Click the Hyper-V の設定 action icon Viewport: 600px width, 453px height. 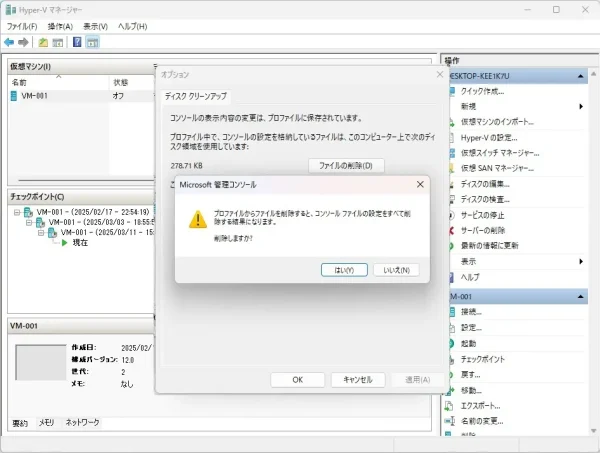coord(452,138)
